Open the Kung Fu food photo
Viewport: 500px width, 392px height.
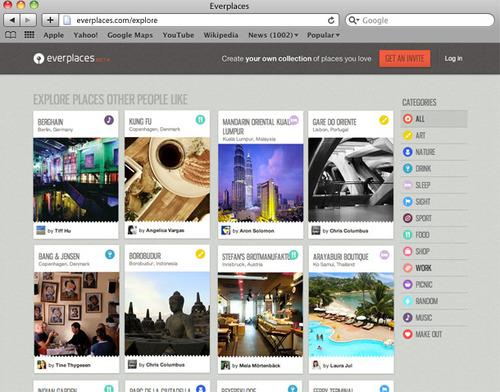(x=167, y=179)
